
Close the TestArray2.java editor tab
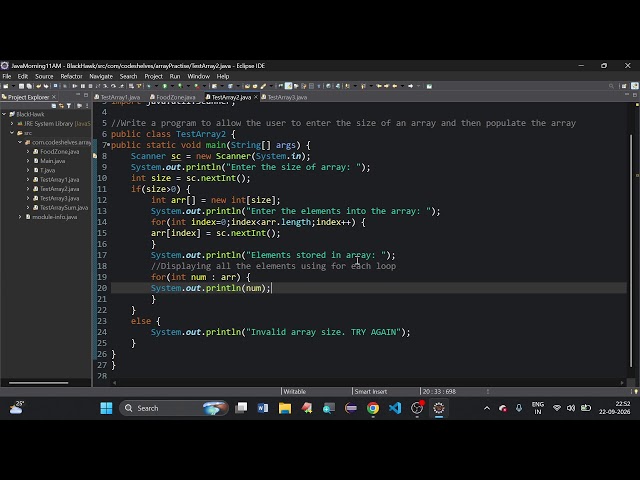pyautogui.click(x=256, y=97)
